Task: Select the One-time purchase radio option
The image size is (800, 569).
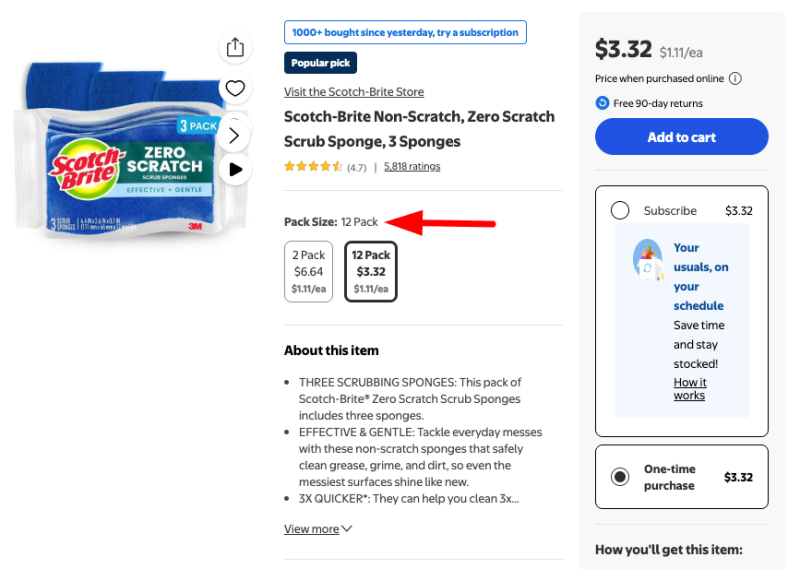Action: 620,477
